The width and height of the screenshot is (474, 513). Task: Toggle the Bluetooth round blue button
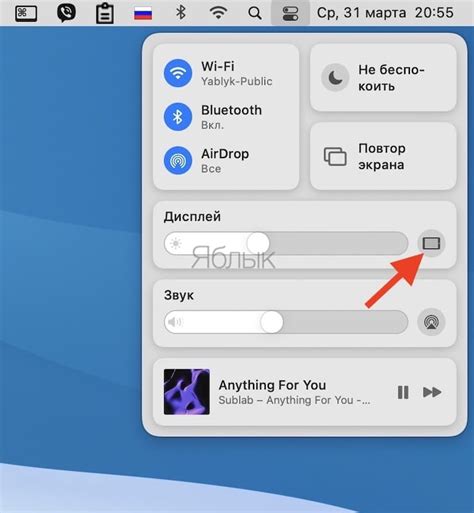click(178, 117)
